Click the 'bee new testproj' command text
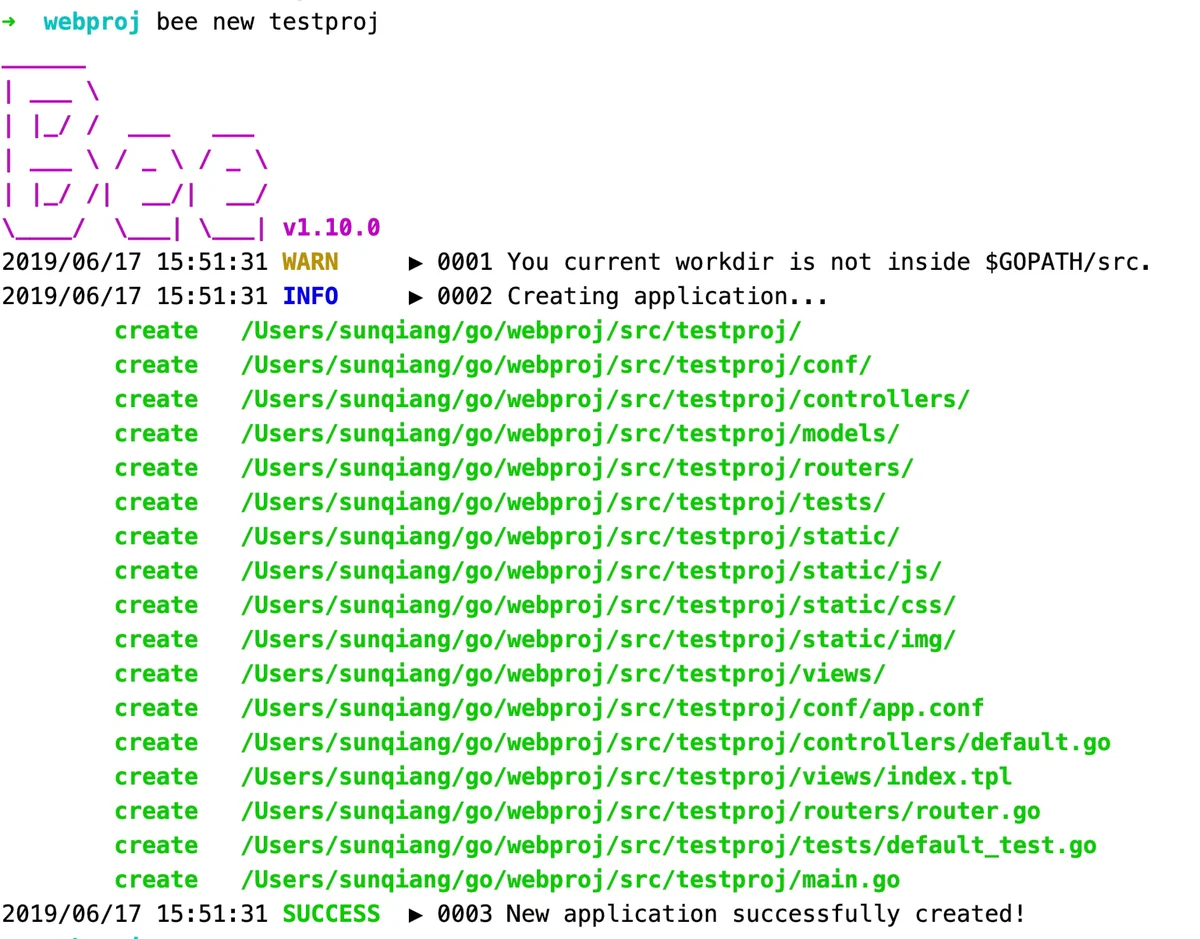 (267, 23)
